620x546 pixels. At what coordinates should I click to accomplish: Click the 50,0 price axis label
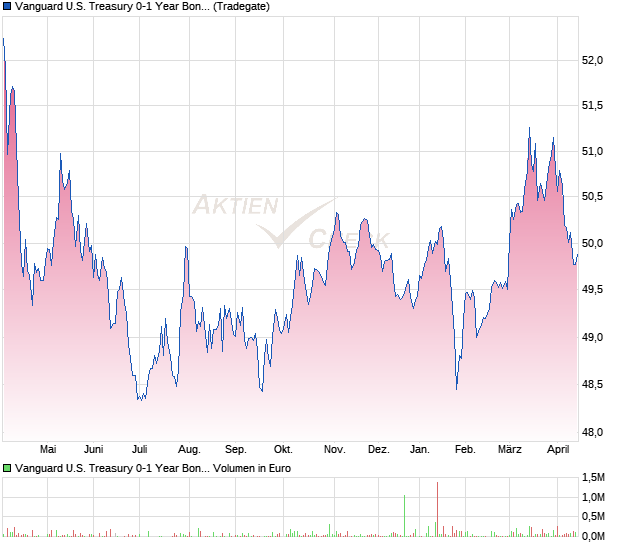[593, 244]
